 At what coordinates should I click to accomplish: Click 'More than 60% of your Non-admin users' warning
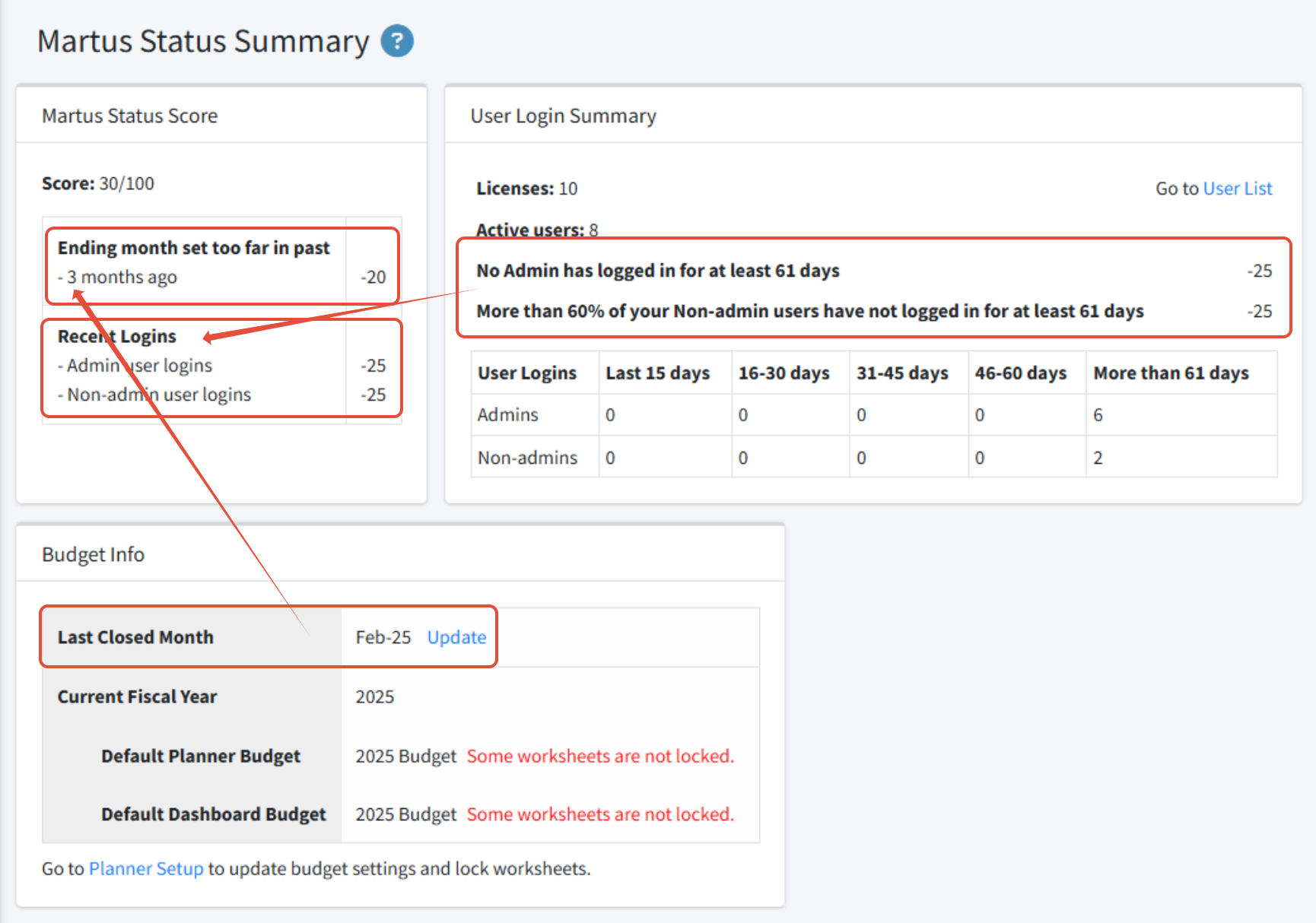810,311
